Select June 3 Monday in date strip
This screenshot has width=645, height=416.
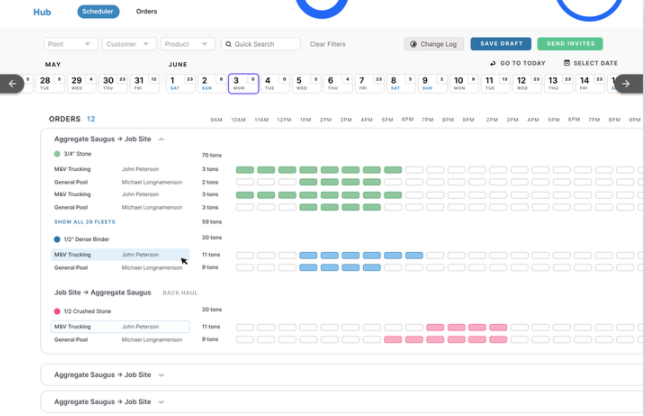(244, 84)
